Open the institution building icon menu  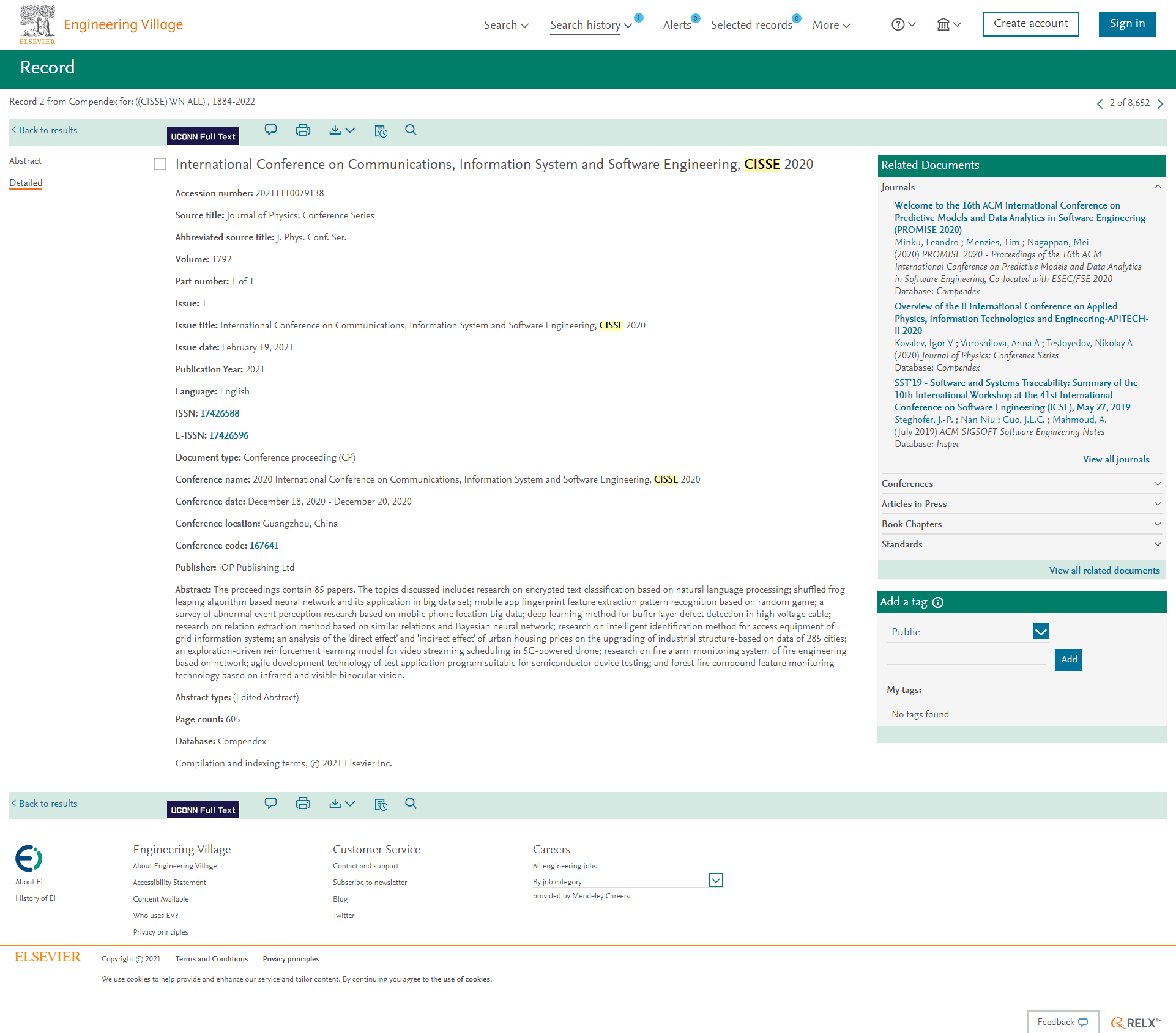943,24
